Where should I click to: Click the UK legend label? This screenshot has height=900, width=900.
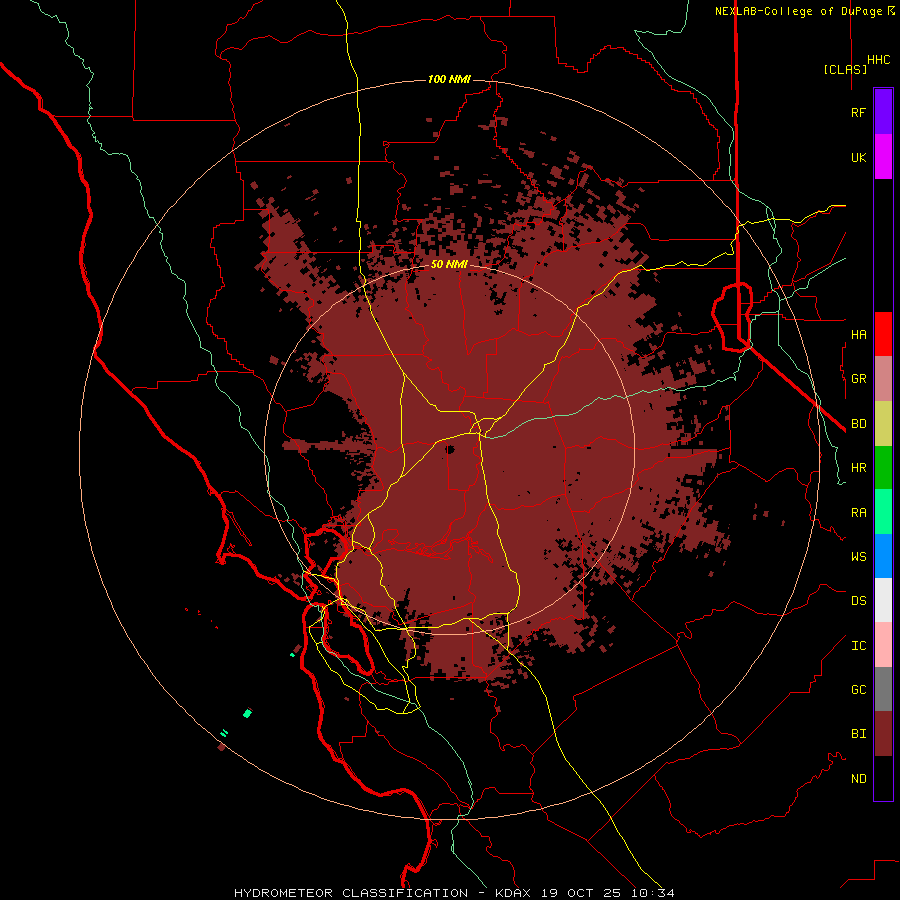click(x=859, y=158)
